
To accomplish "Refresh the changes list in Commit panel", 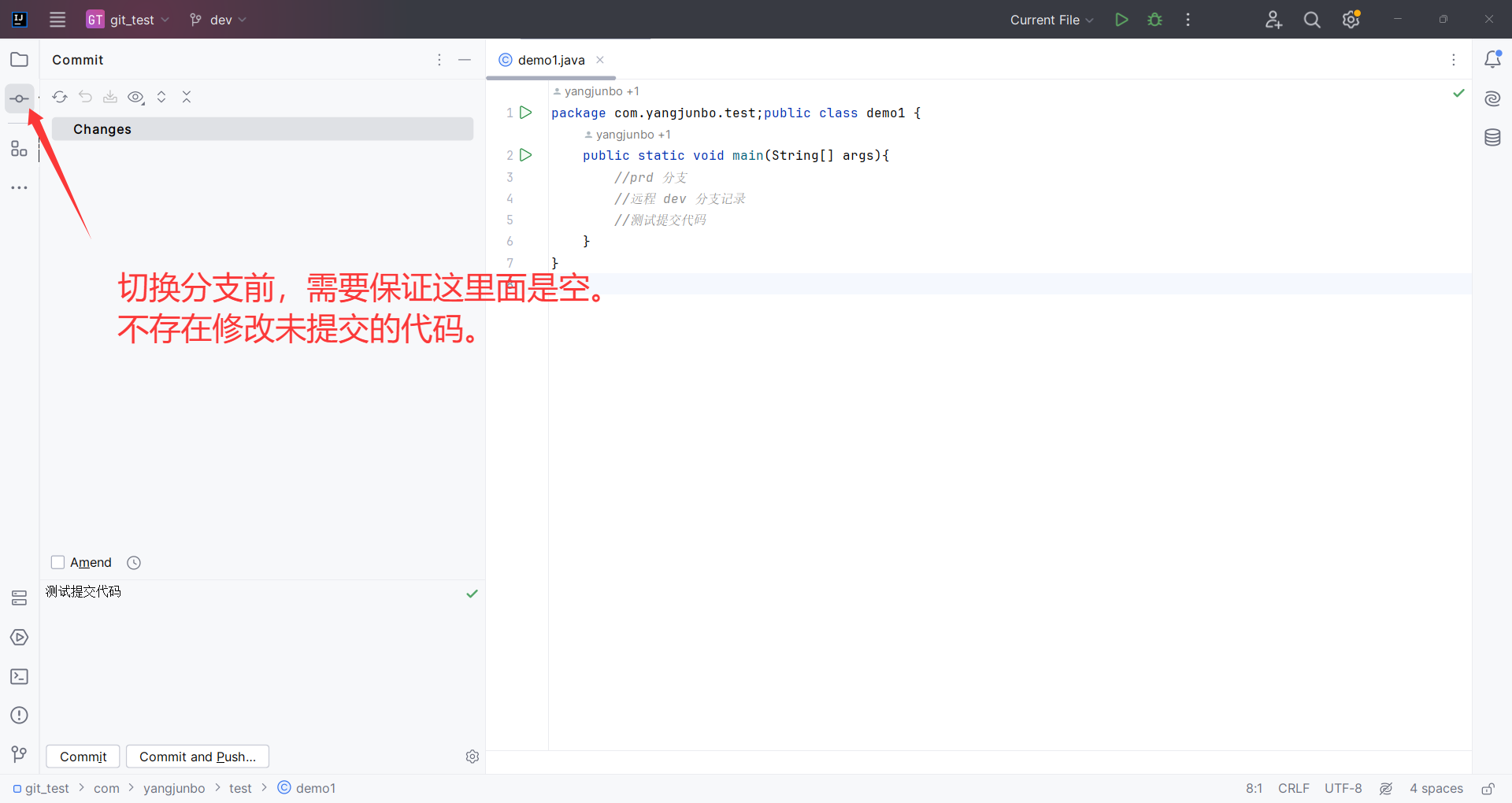I will coord(60,96).
